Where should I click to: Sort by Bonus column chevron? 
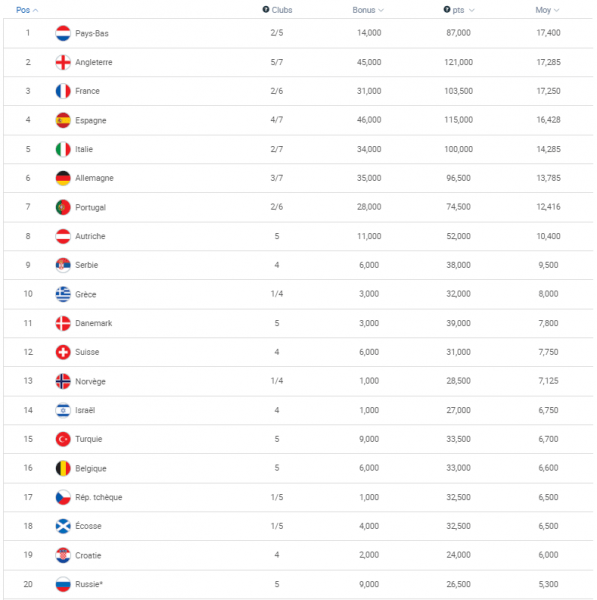pyautogui.click(x=381, y=10)
